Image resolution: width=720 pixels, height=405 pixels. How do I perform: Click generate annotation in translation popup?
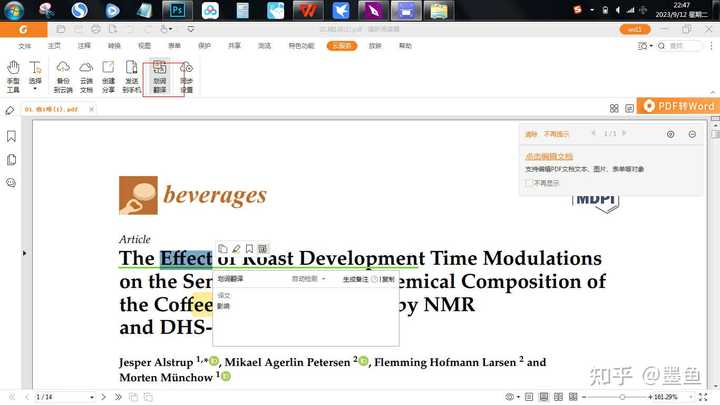tap(355, 279)
